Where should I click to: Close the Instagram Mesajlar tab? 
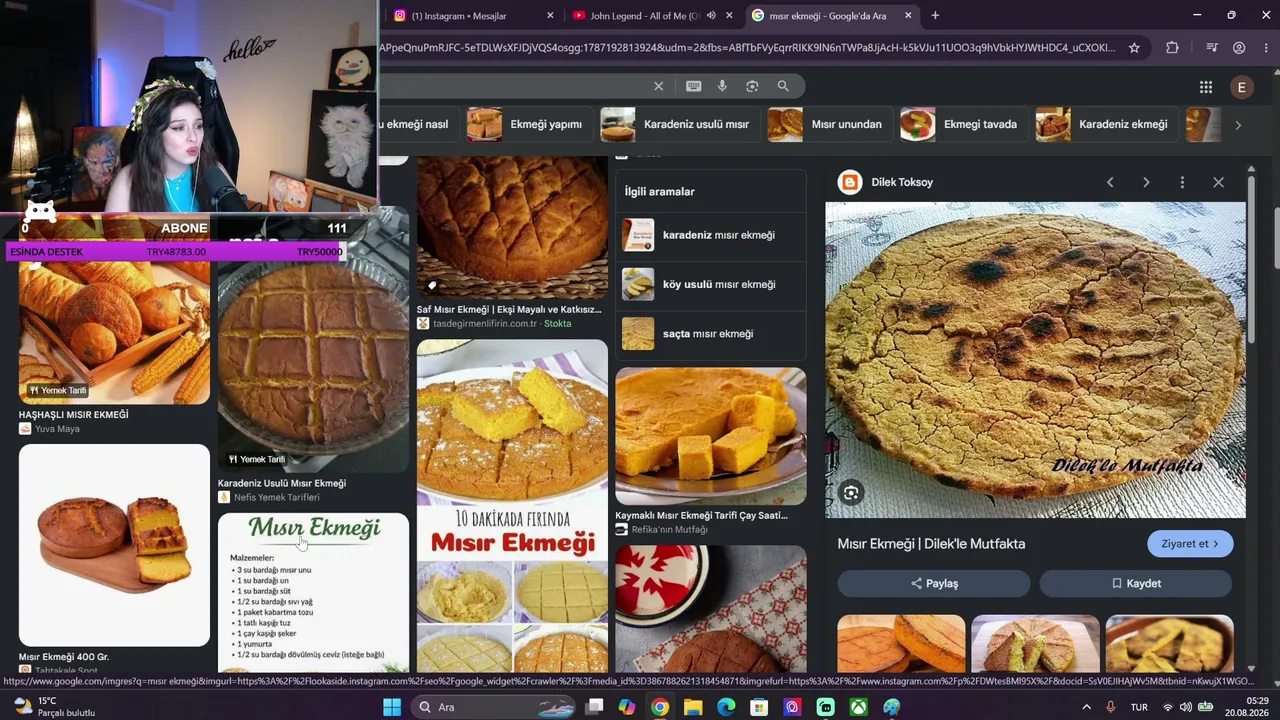[550, 15]
